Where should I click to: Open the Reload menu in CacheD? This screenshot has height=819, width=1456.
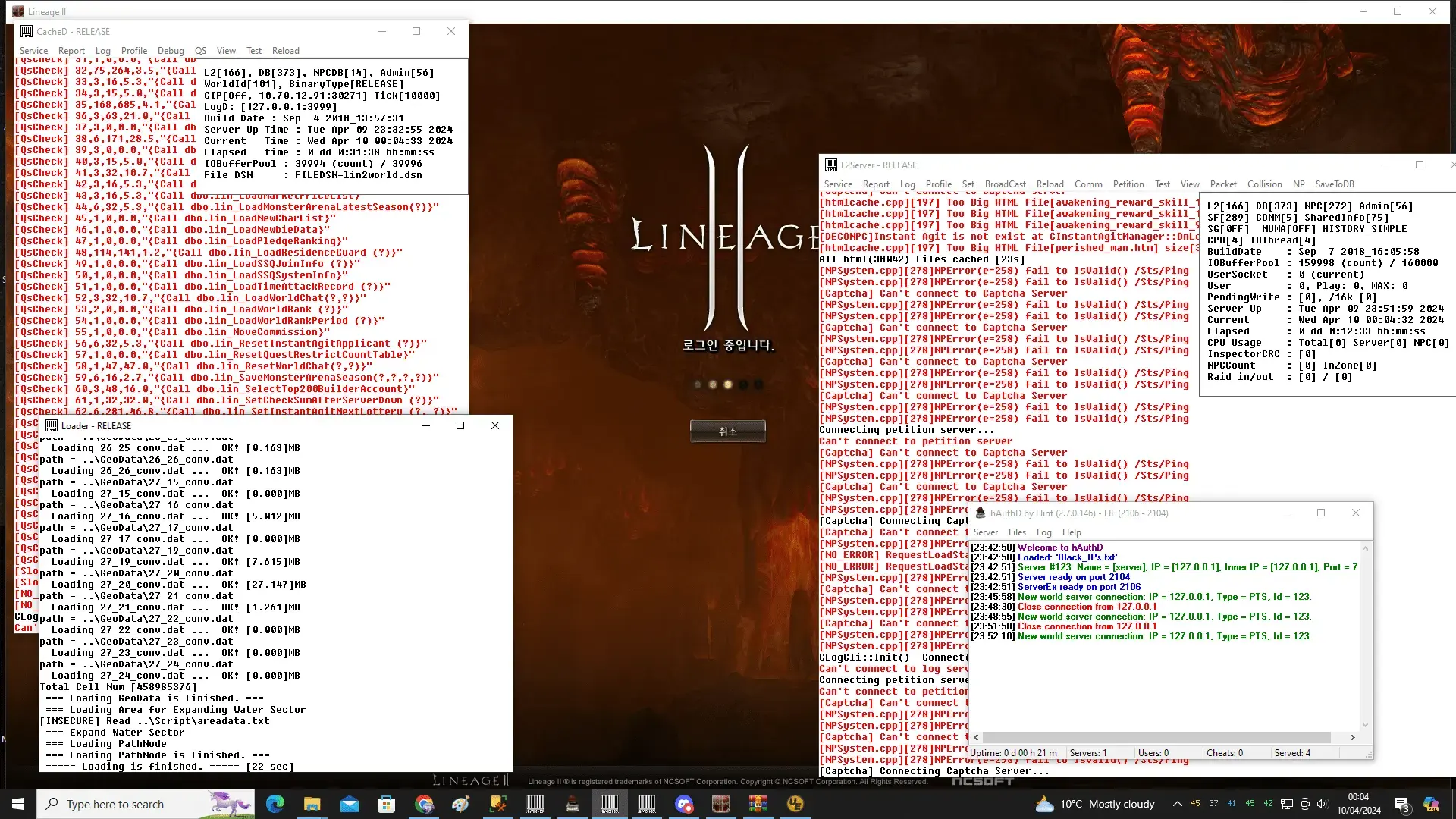286,51
